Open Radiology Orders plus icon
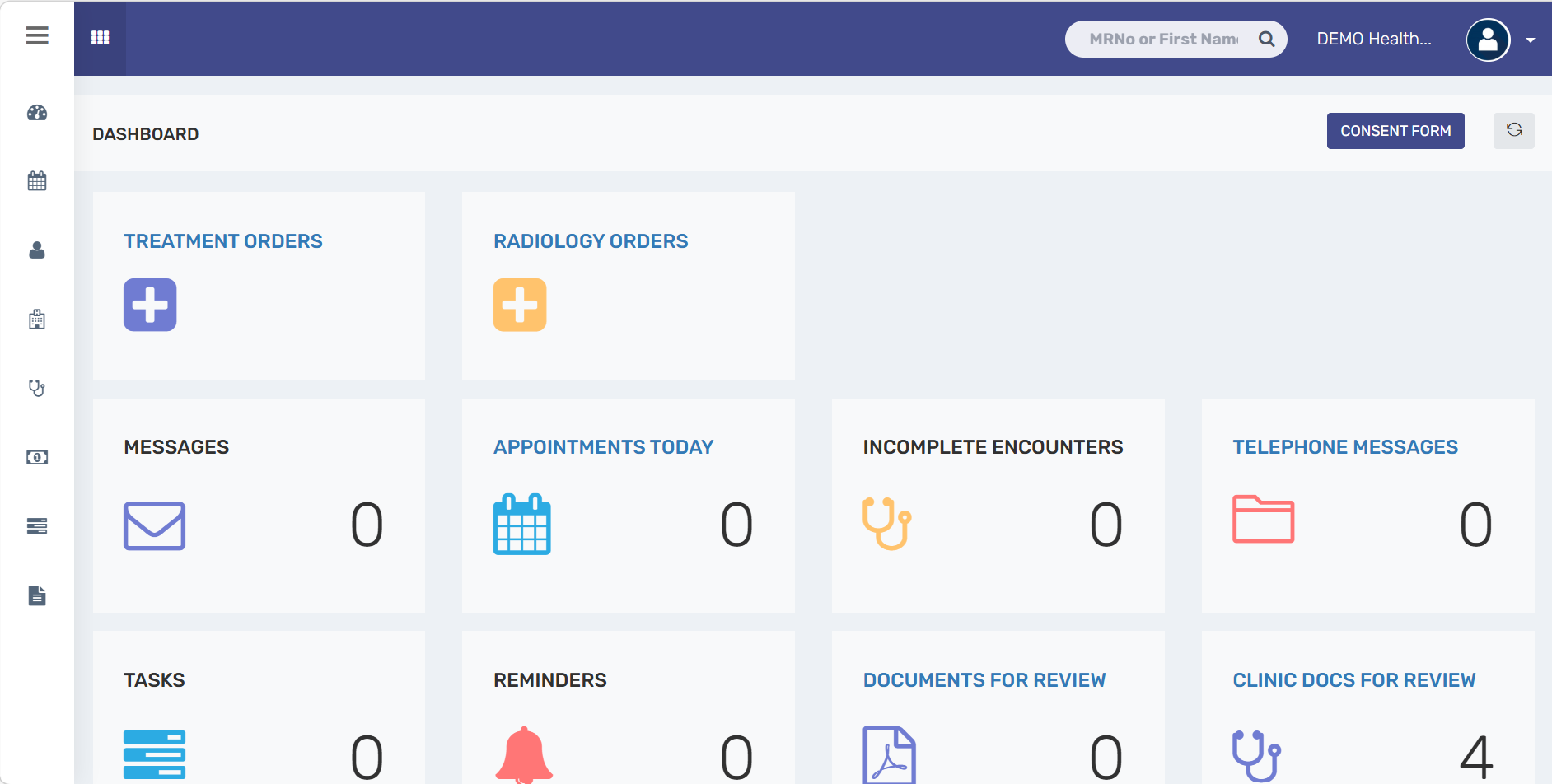 (x=519, y=305)
